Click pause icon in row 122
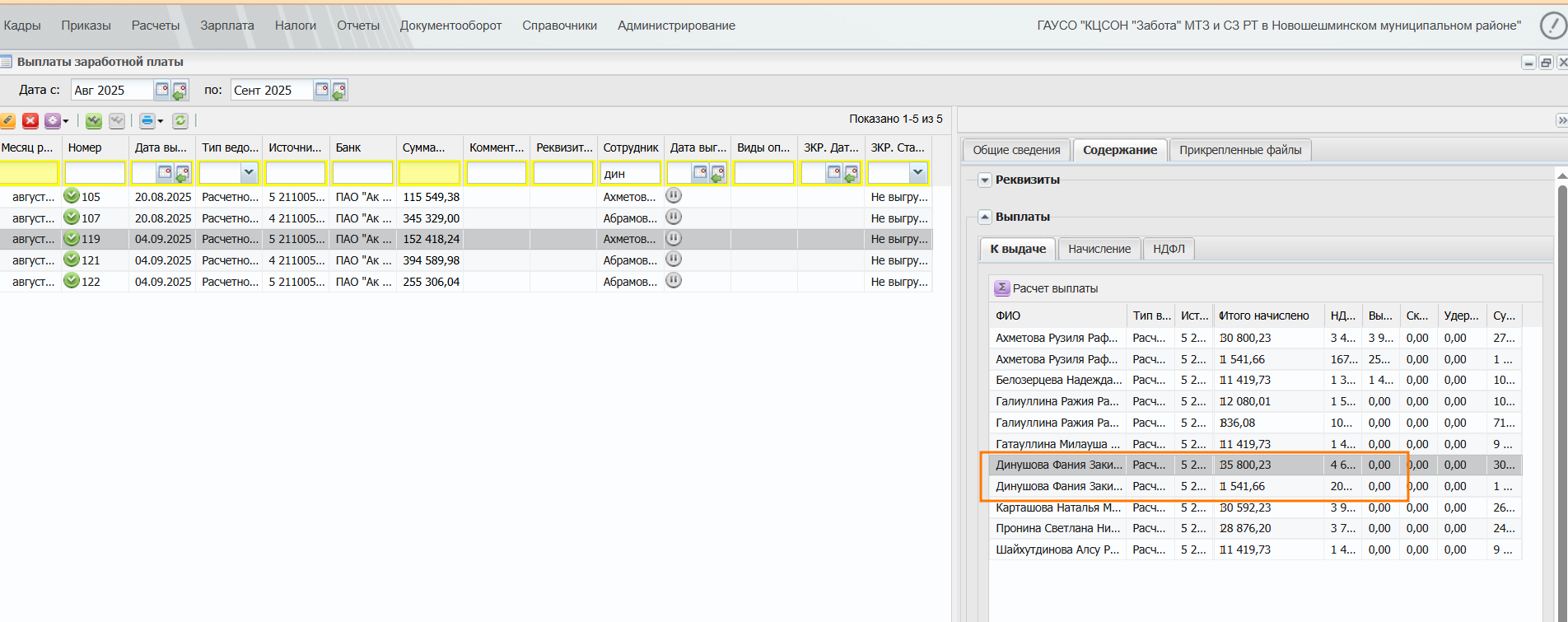Image resolution: width=1568 pixels, height=622 pixels. (674, 280)
